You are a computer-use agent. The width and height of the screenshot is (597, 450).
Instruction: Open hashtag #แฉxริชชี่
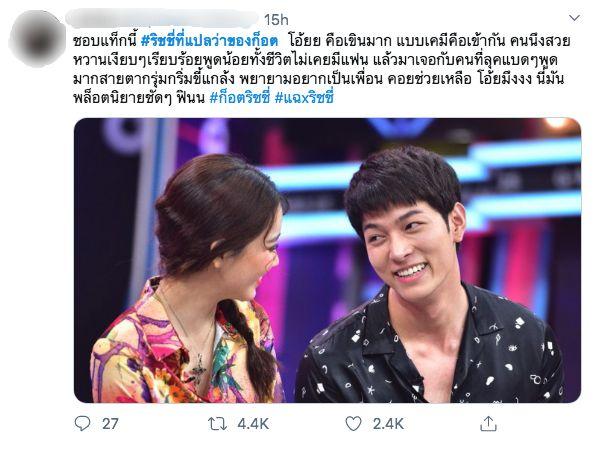click(x=304, y=98)
